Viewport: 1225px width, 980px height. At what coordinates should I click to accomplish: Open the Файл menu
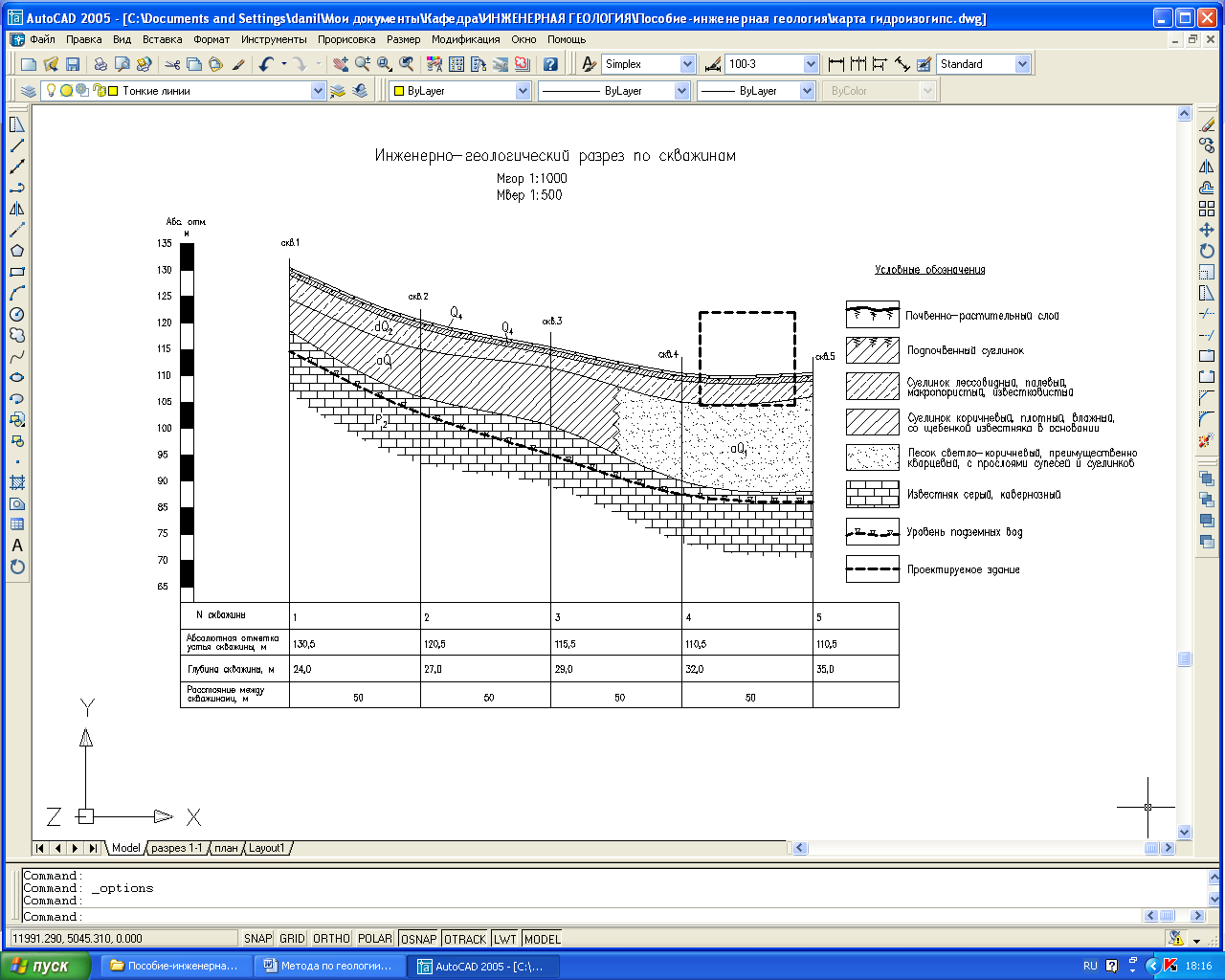tap(42, 39)
